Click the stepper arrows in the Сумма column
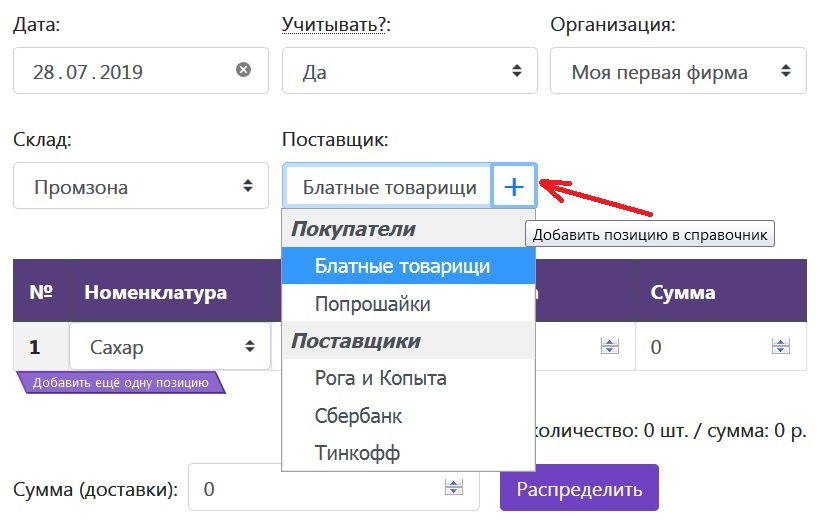 pyautogui.click(x=780, y=347)
